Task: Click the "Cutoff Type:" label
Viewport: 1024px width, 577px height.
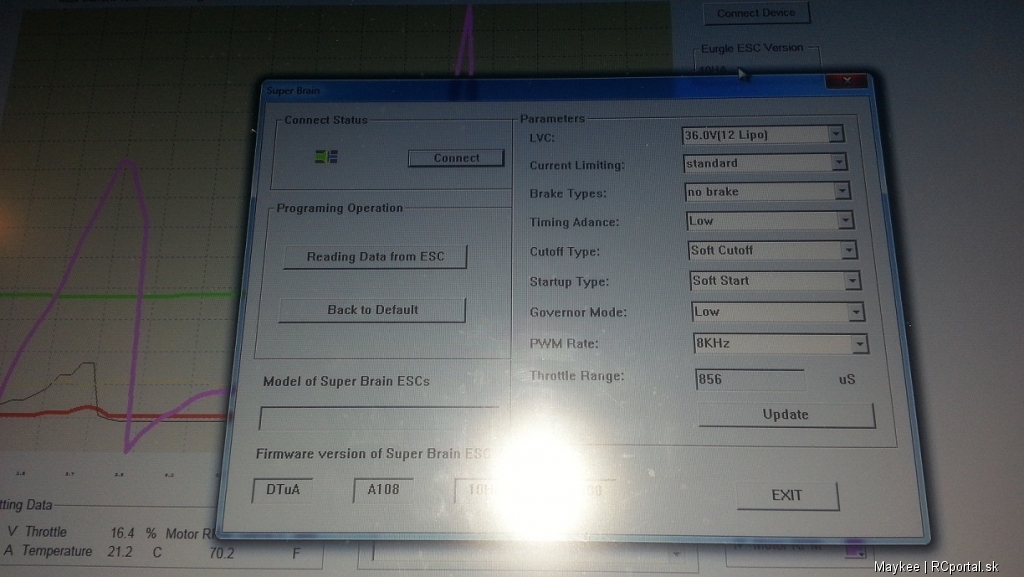Action: click(565, 251)
